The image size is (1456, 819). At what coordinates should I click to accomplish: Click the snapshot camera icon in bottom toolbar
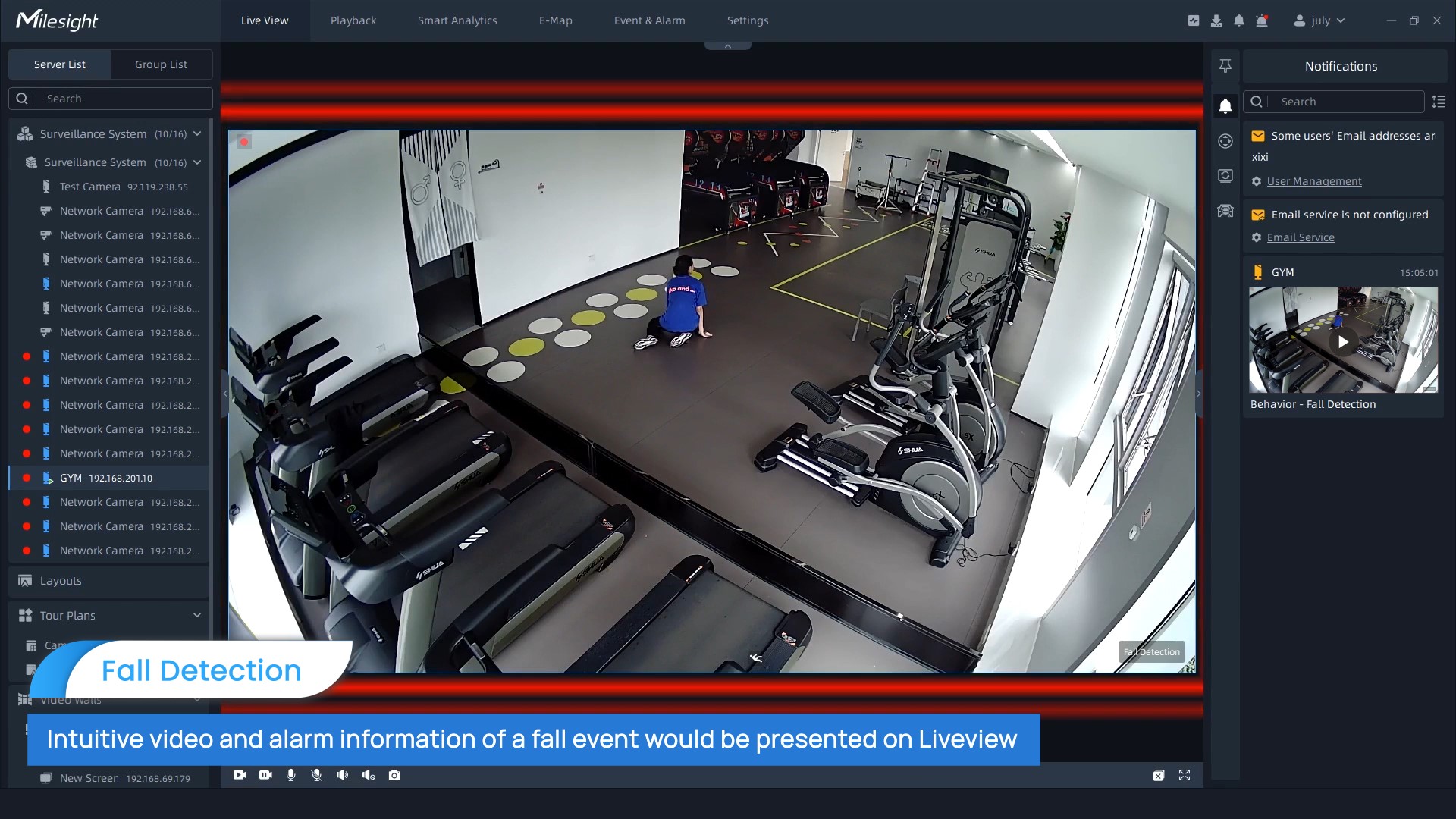394,775
